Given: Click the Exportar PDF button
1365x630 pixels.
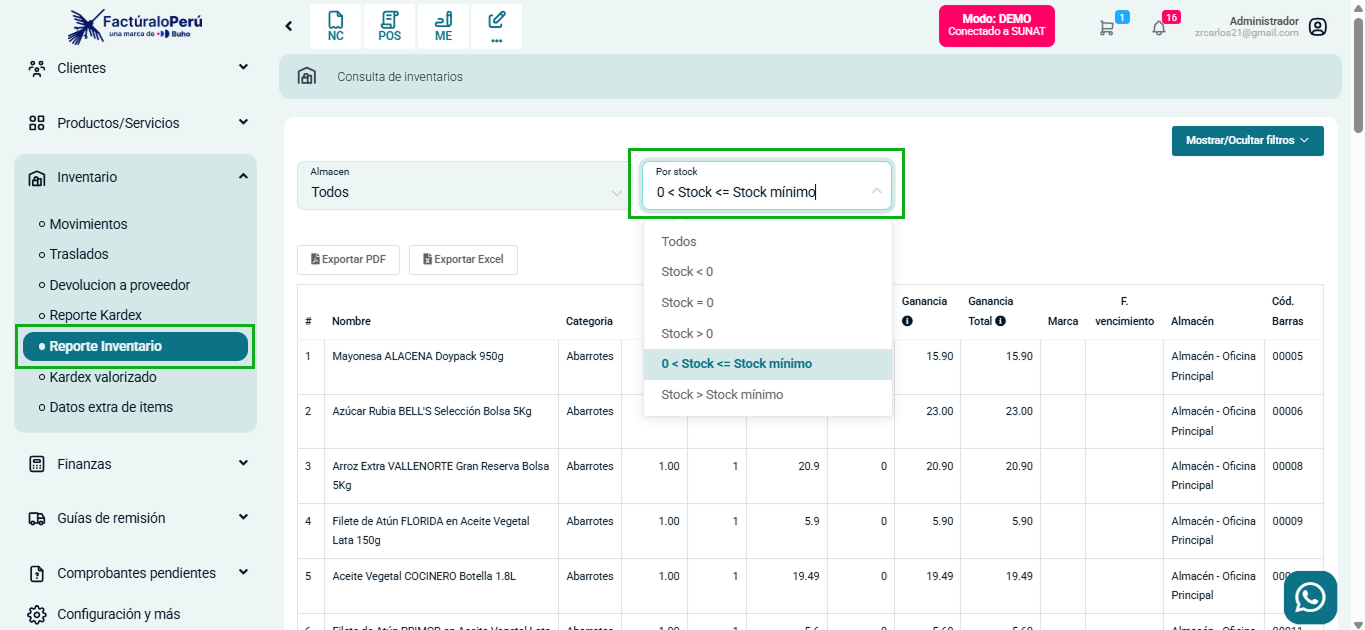Looking at the screenshot, I should 348,259.
